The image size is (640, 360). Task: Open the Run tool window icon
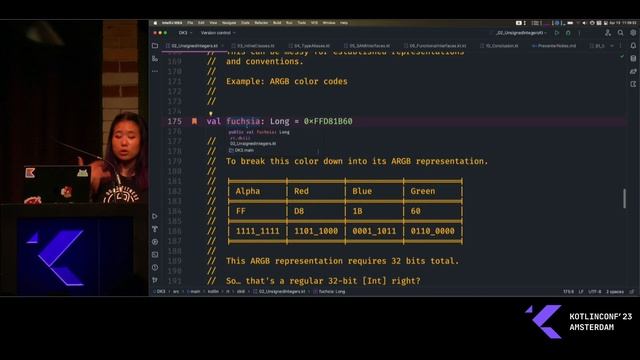[x=155, y=216]
